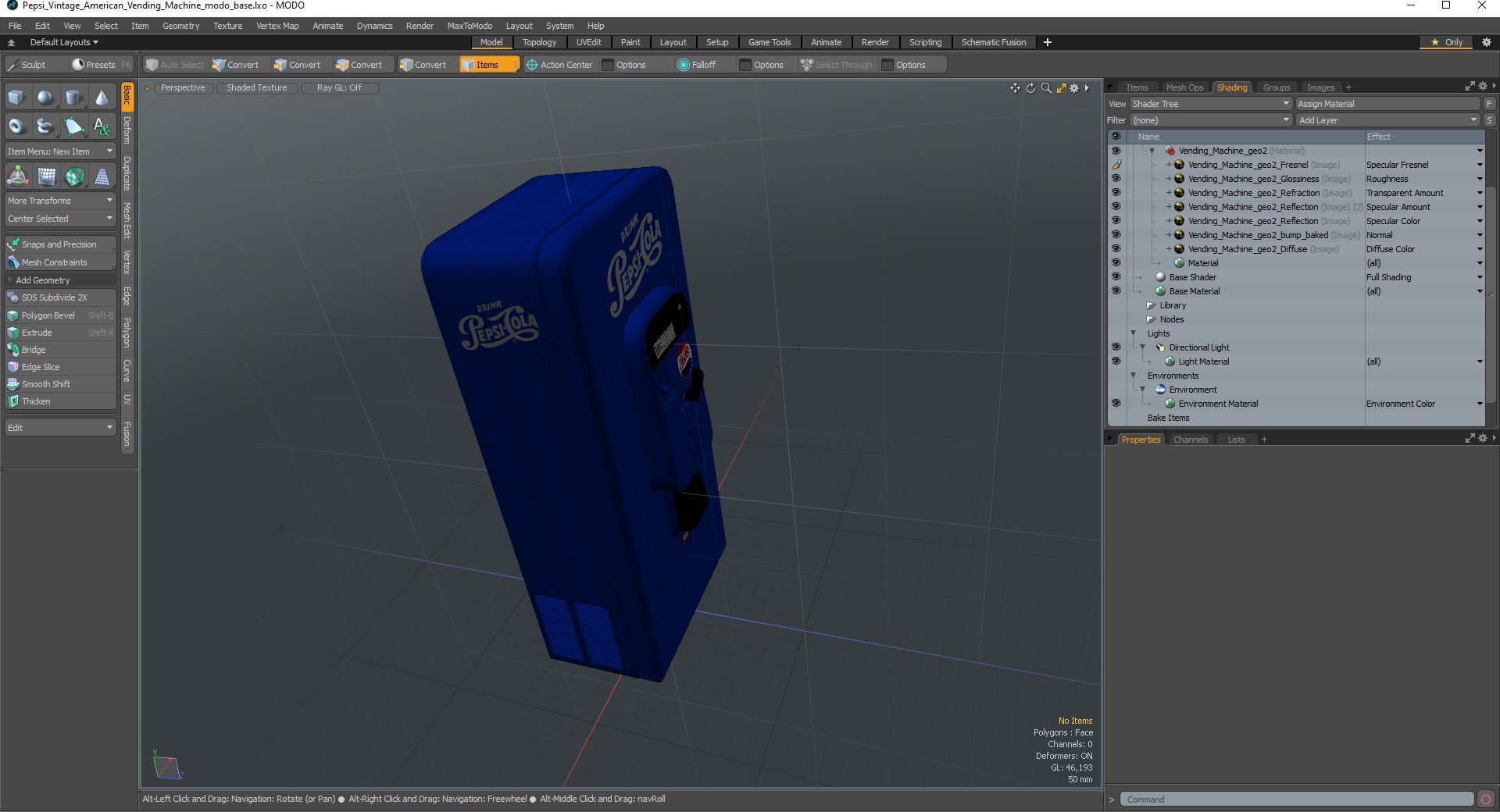Toggle visibility of Base Shader
Screen dimensions: 1500x812
1116,277
